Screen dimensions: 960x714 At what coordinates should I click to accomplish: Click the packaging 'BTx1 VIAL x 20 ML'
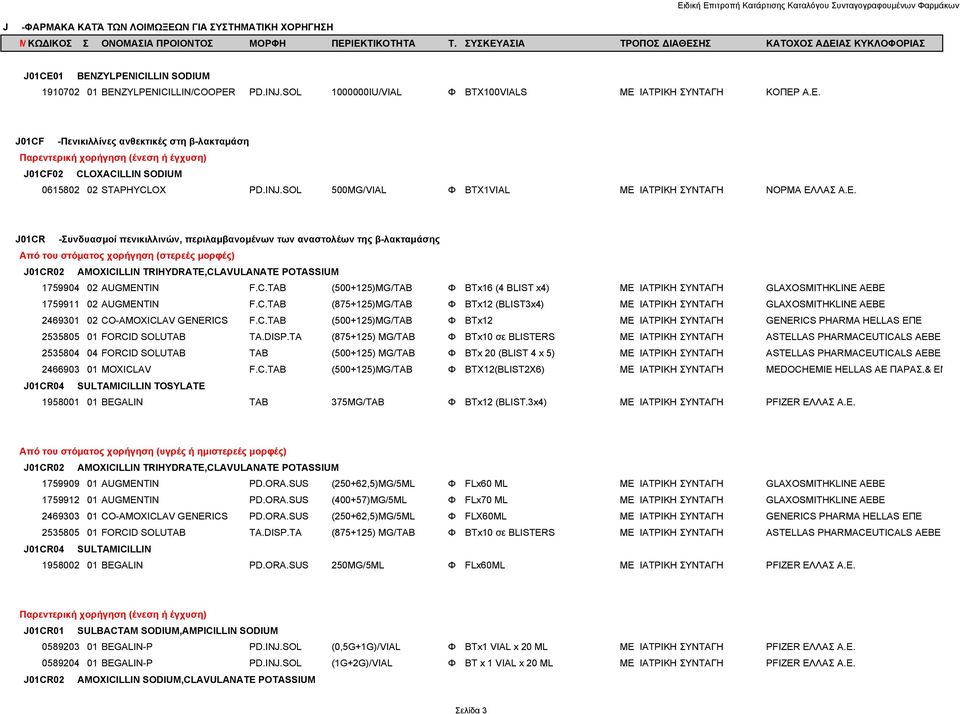506,647
